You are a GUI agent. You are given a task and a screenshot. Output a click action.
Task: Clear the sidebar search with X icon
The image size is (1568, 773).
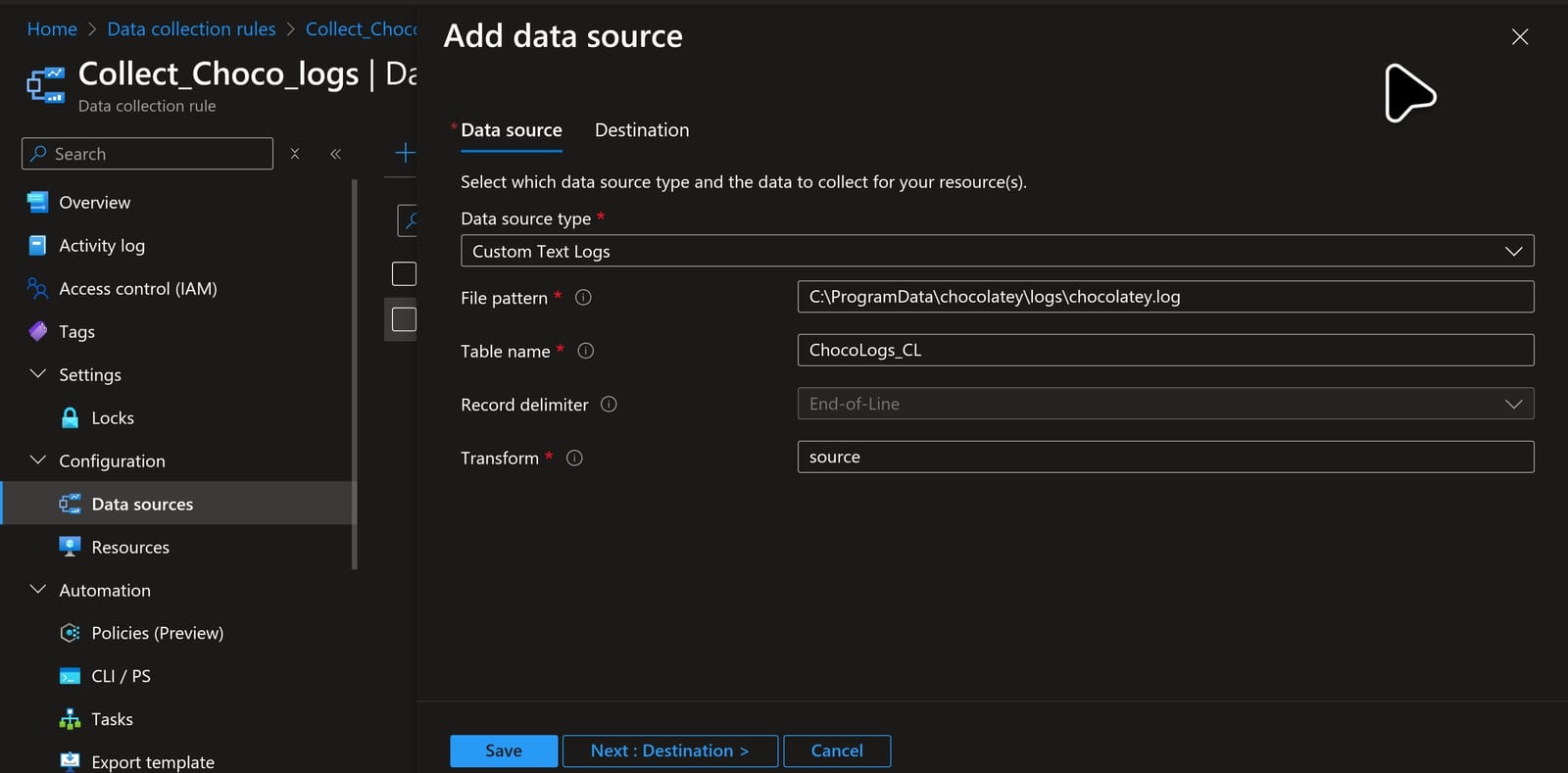295,154
